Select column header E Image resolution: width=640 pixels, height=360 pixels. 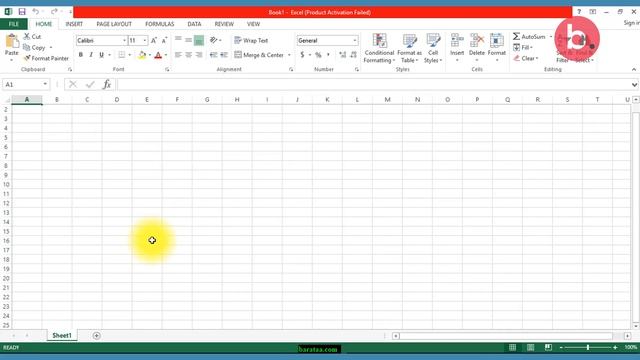click(x=147, y=100)
